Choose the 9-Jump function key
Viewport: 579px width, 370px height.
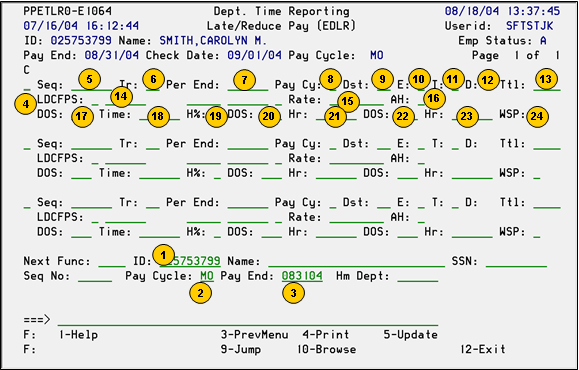(x=241, y=349)
